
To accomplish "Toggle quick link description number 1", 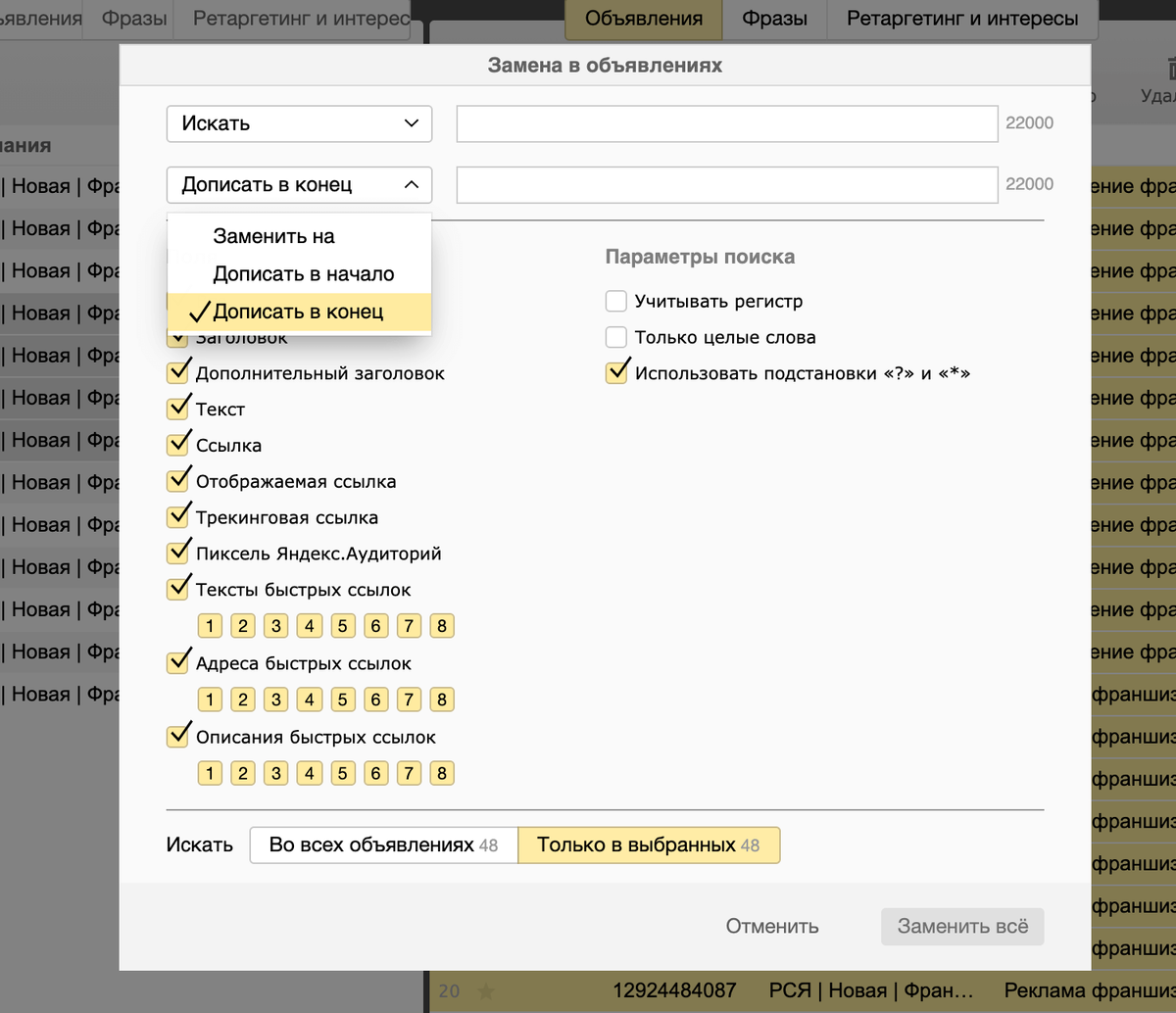I will 210,773.
